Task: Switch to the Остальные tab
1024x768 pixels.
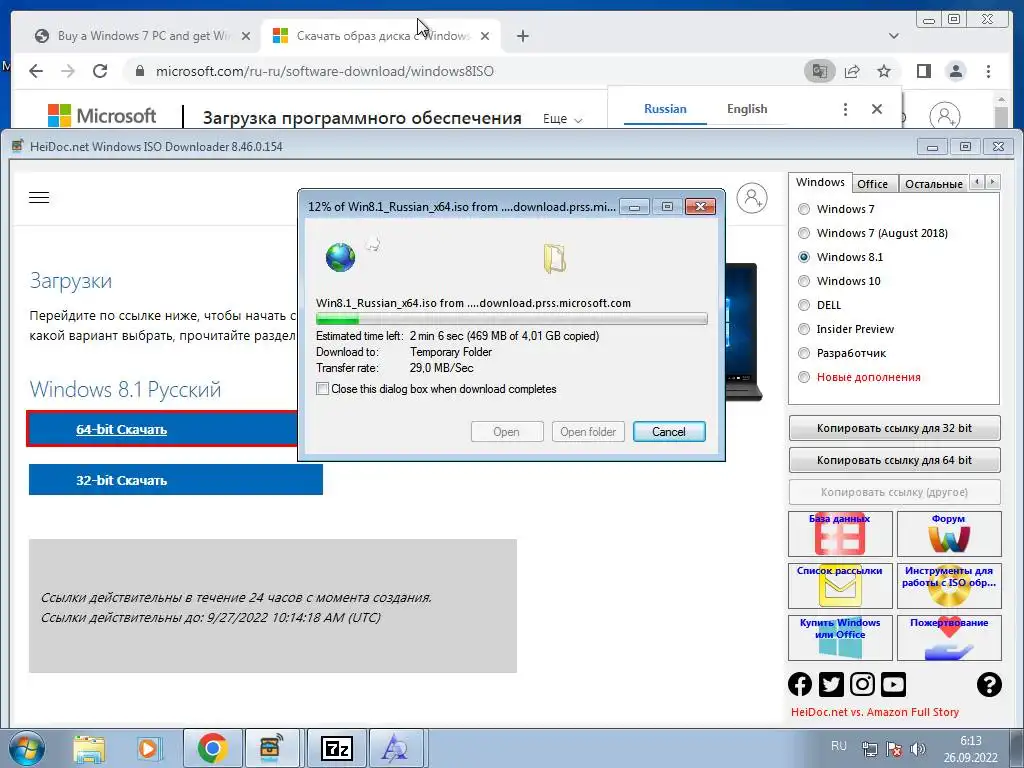Action: click(x=934, y=184)
